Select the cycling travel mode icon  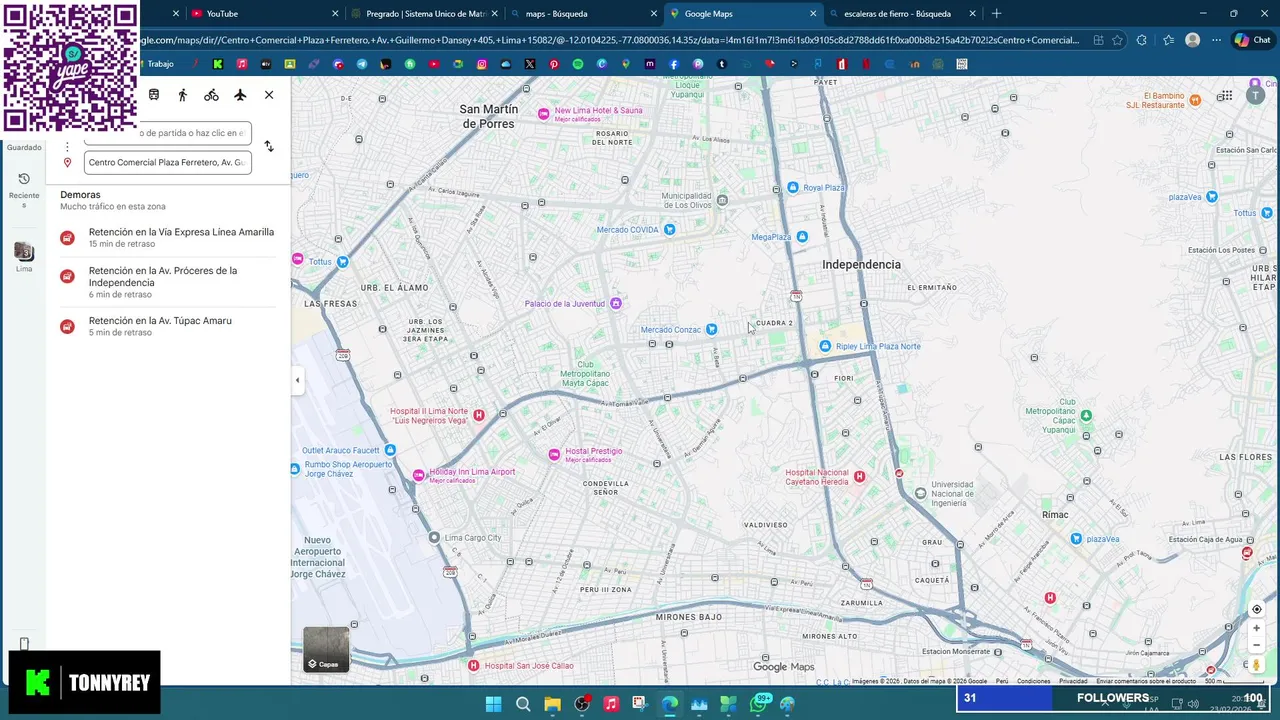(211, 95)
